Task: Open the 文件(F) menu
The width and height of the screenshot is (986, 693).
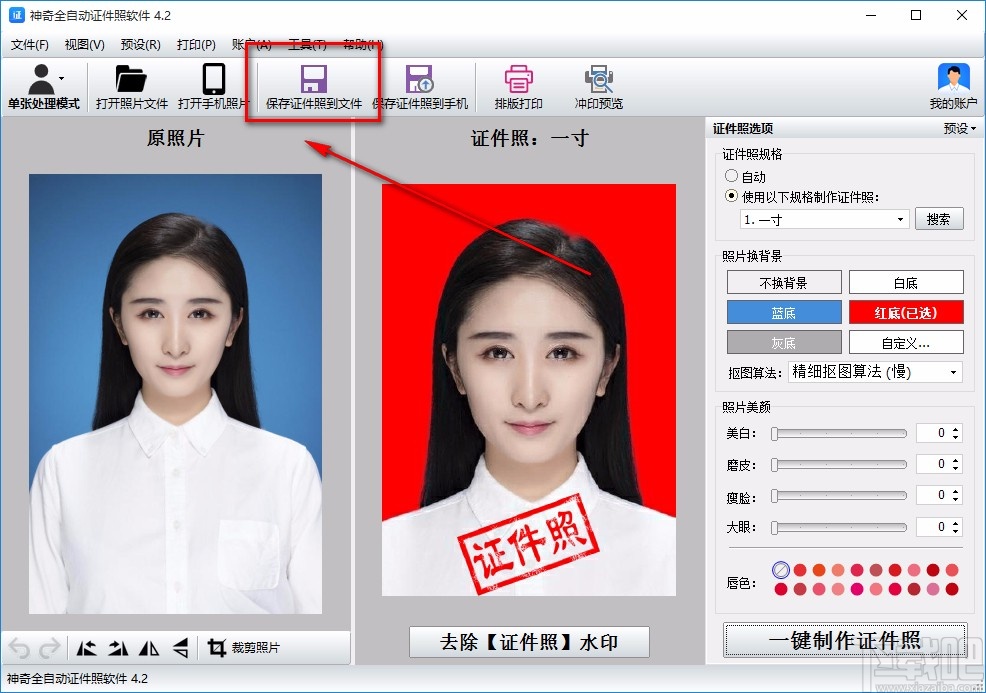Action: 30,45
